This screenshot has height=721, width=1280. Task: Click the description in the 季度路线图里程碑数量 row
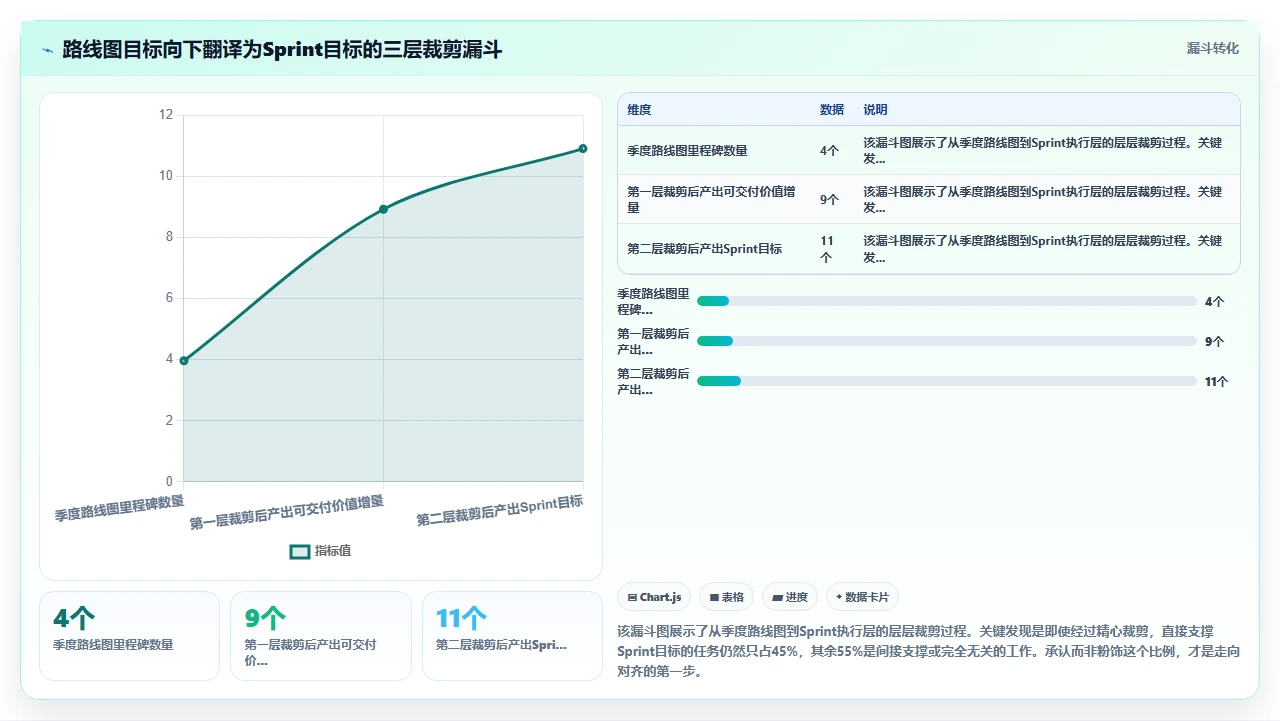click(1043, 151)
